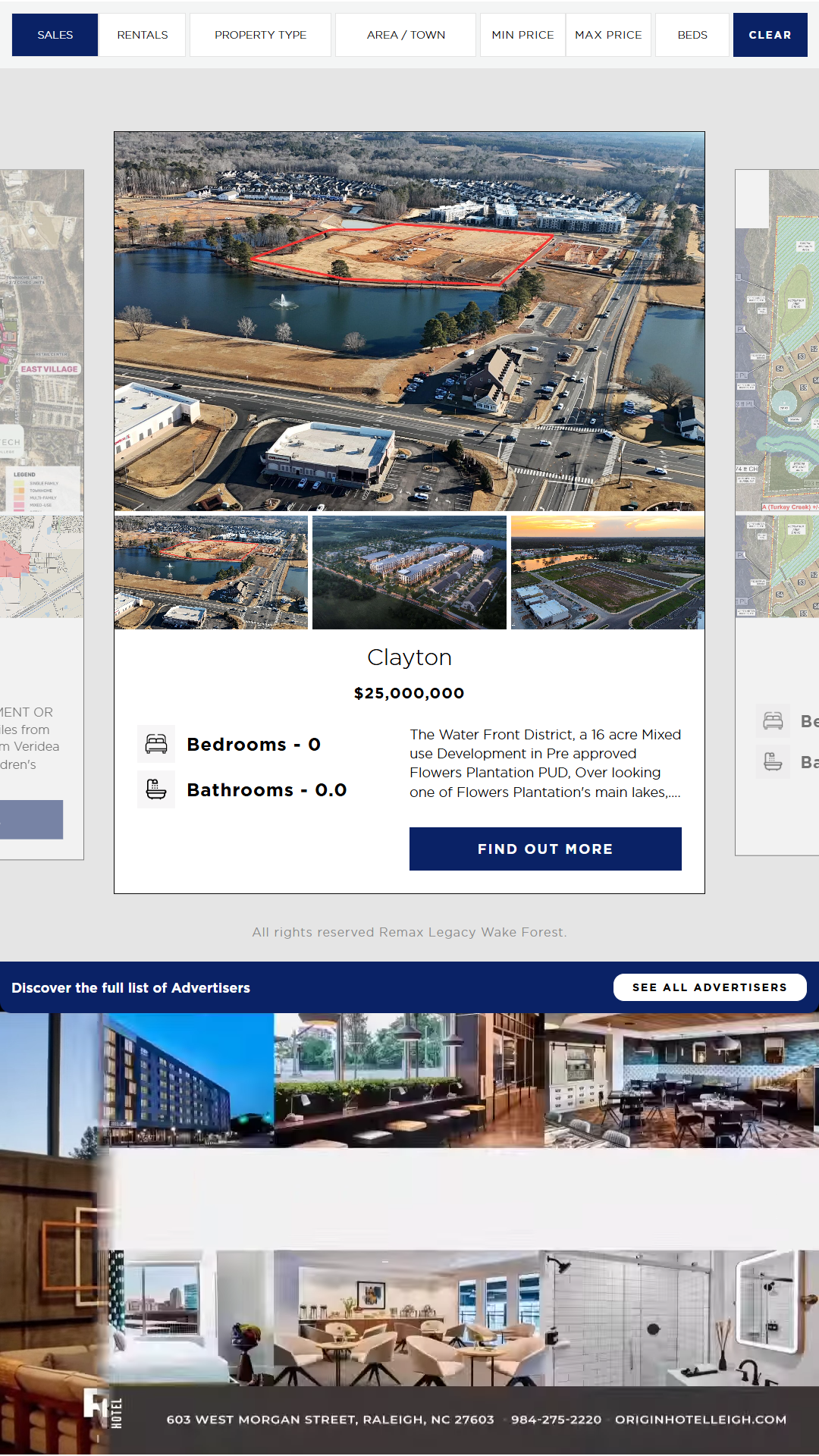Open the Beds filter dropdown
Viewport: 819px width, 1456px height.
(692, 35)
